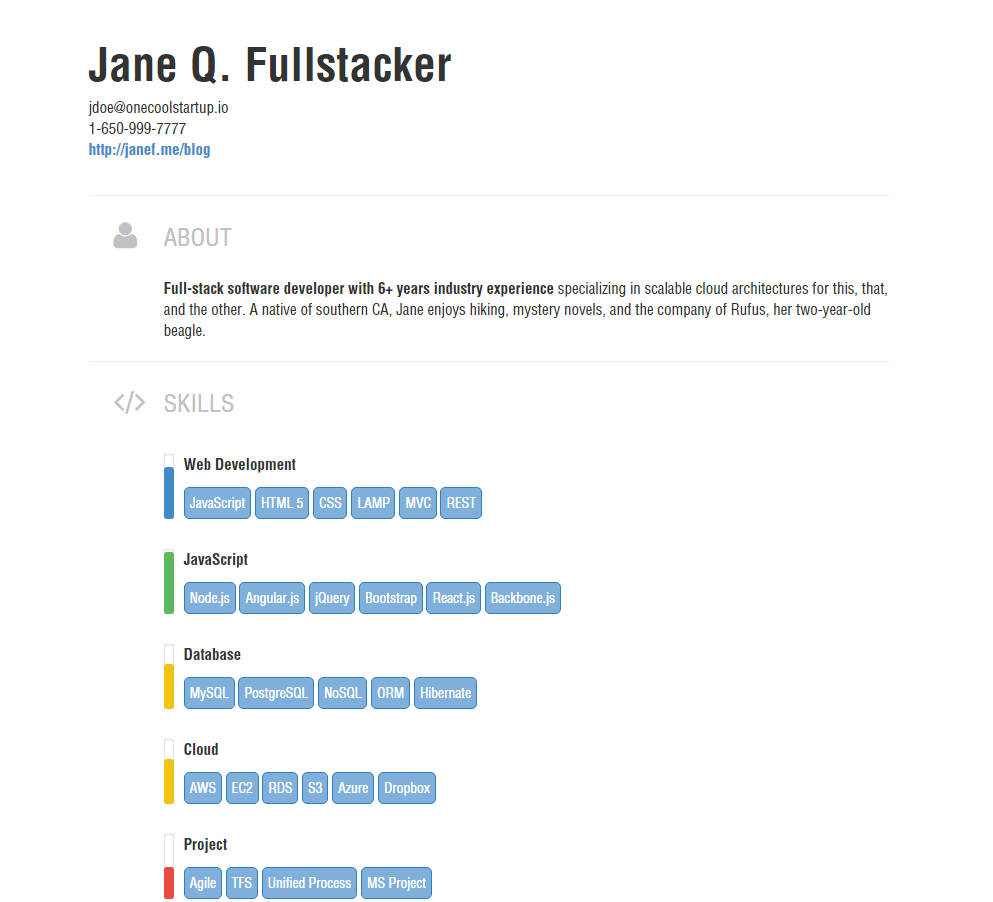Viewport: 993px width, 902px height.
Task: Click the green JavaScript skill level bar
Action: pos(169,583)
